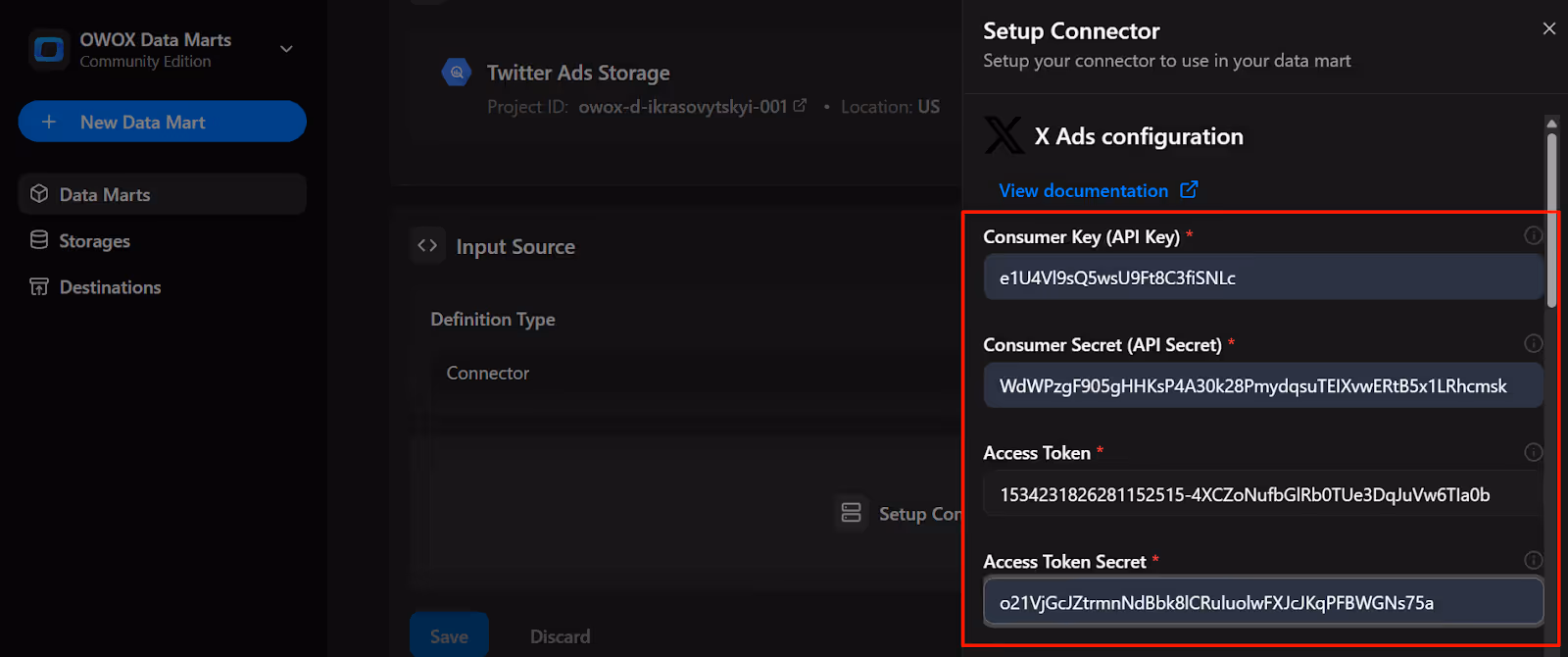Click the scrollbar up arrow in connector panel
The height and width of the screenshot is (657, 1568).
[x=1551, y=123]
